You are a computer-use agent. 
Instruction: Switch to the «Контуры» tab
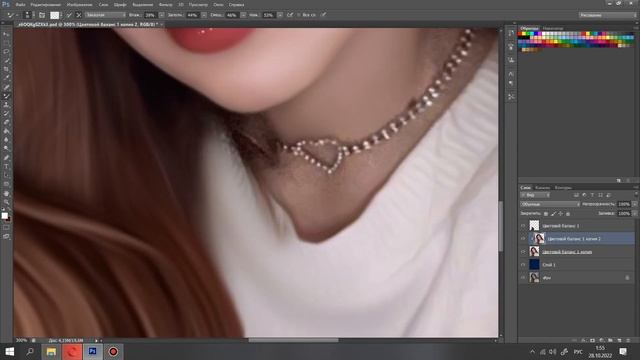[563, 188]
